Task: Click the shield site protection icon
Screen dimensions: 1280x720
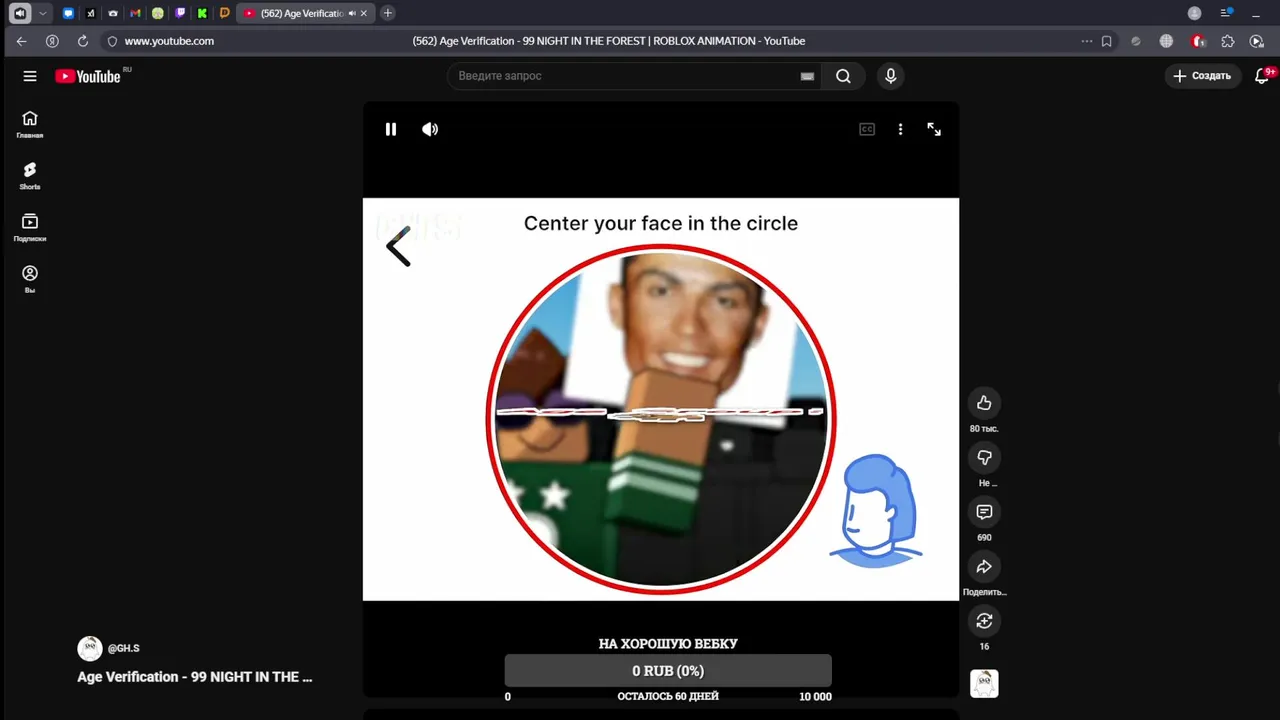Action: pos(112,41)
